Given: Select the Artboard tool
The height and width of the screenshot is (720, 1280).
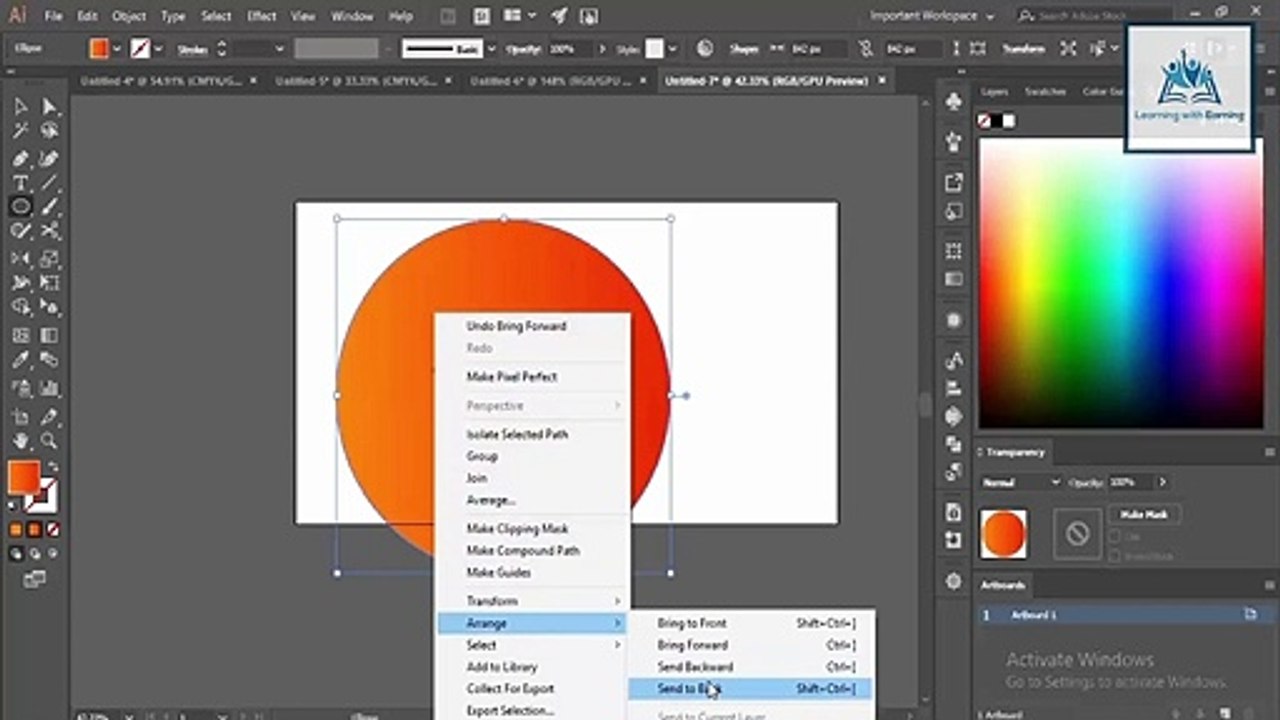Looking at the screenshot, I should pyautogui.click(x=20, y=416).
